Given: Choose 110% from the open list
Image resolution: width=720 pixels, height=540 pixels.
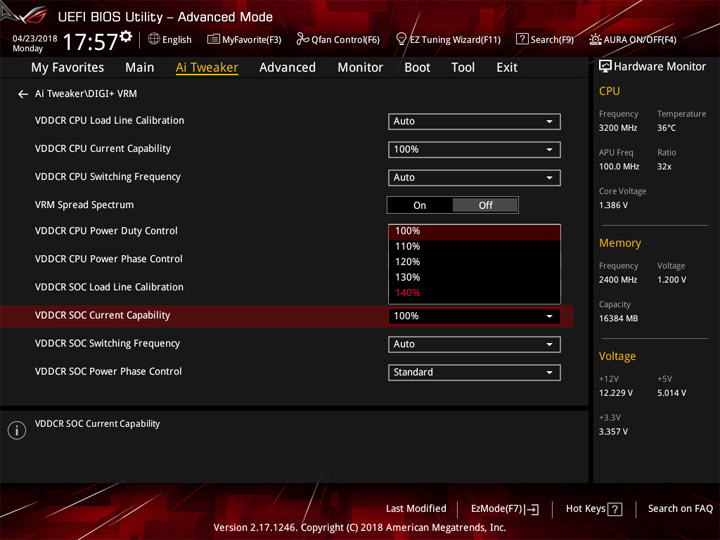Looking at the screenshot, I should coord(474,247).
